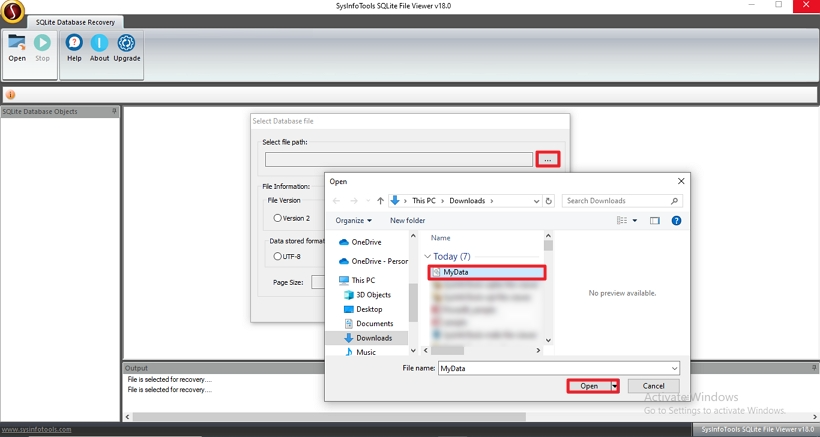Viewport: 820px width, 437px height.
Task: Click the Stop recovery icon
Action: pyautogui.click(x=42, y=46)
